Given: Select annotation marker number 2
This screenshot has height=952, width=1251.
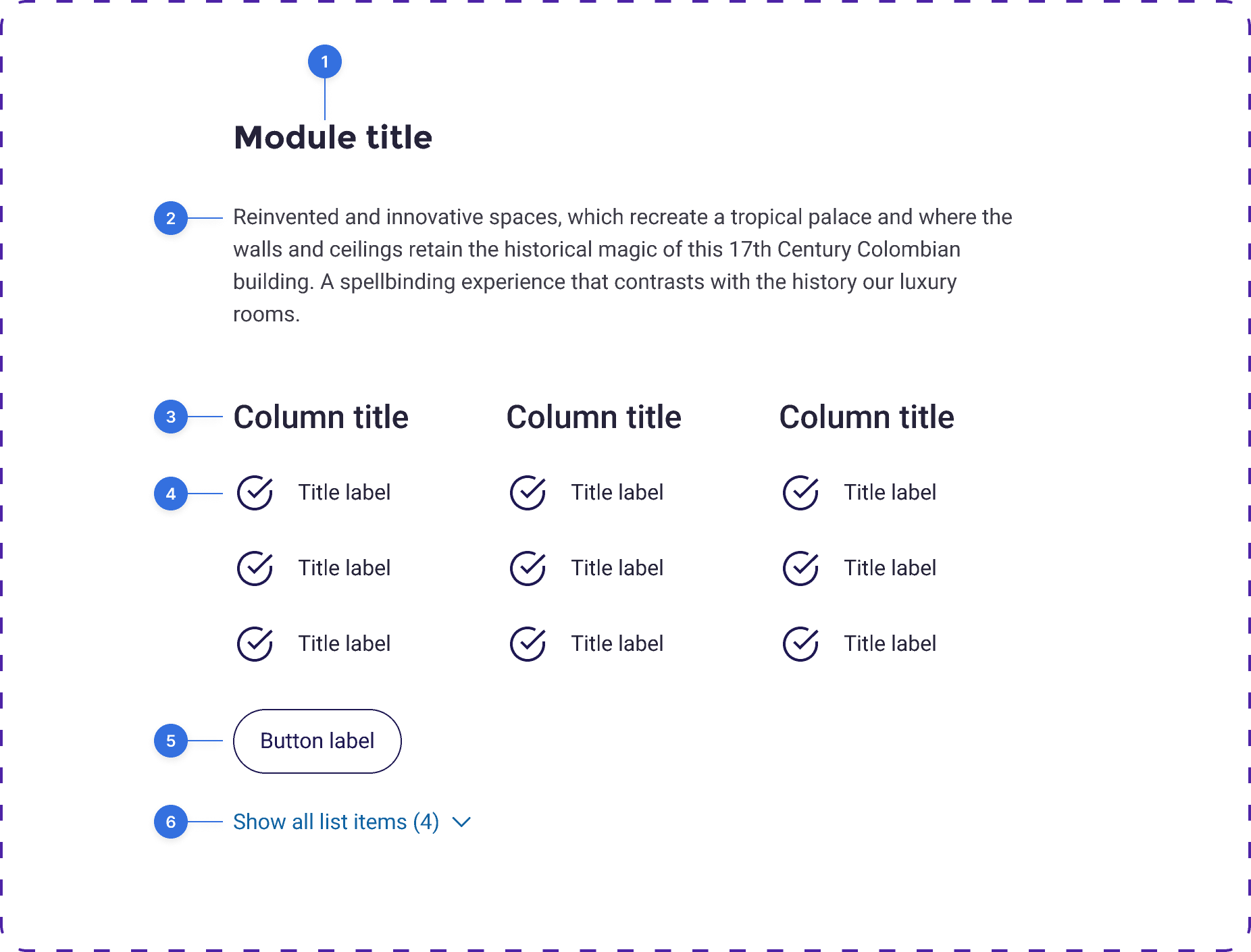Looking at the screenshot, I should coord(171,218).
